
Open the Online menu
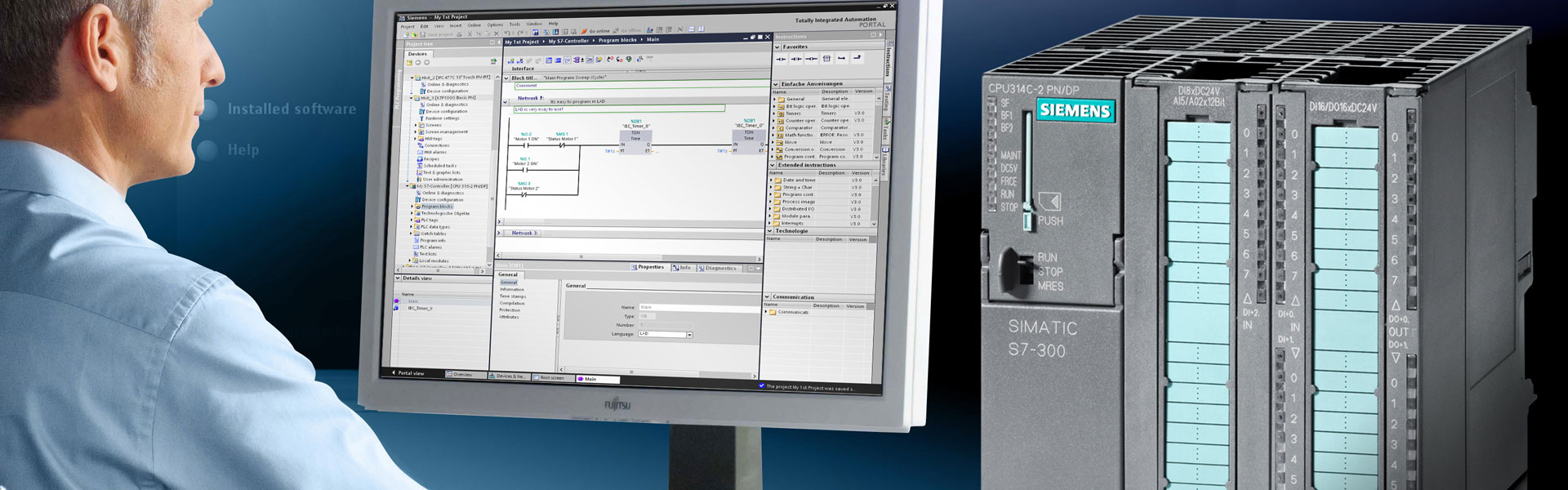(x=474, y=25)
